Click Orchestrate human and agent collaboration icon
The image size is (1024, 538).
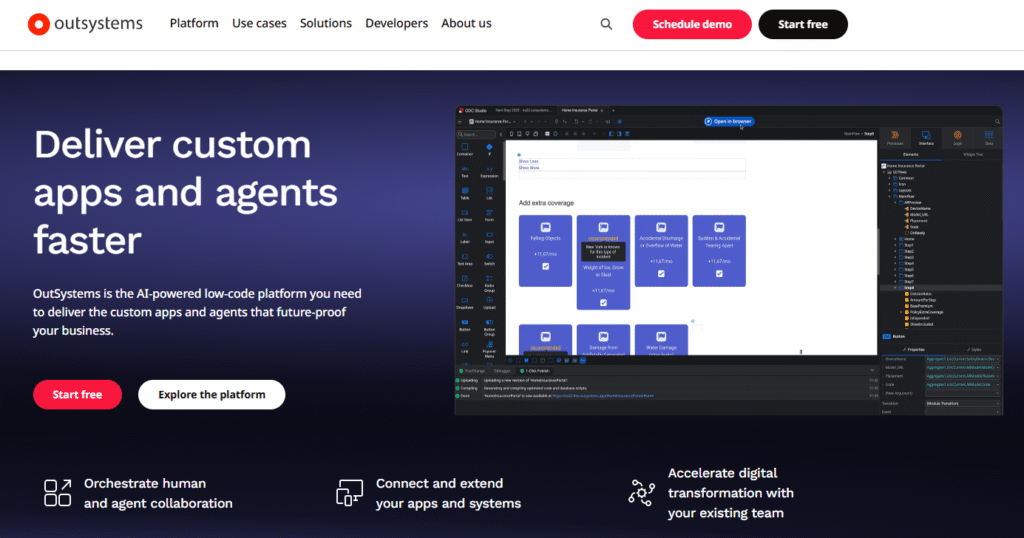(x=57, y=493)
